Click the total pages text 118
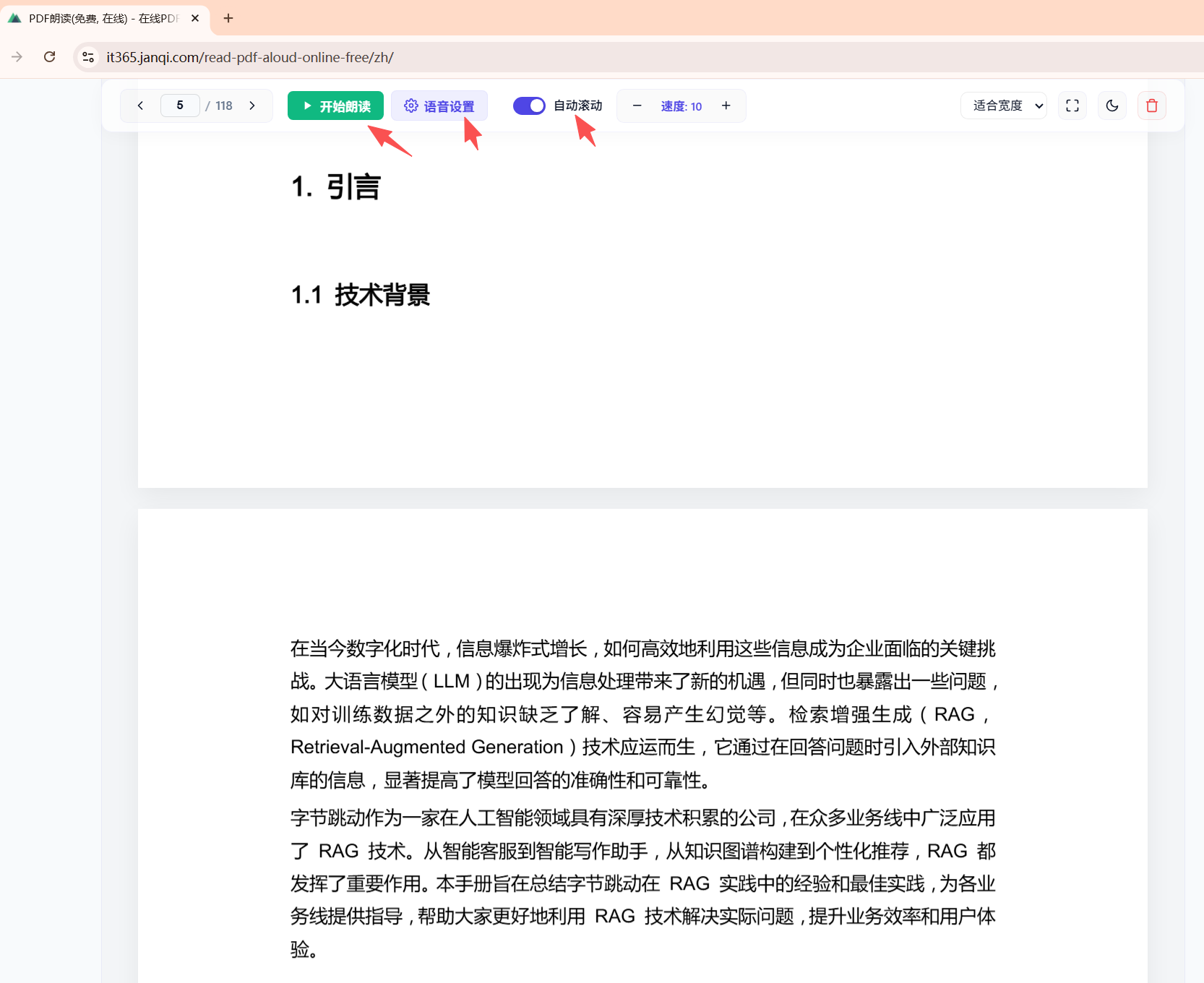1204x983 pixels. click(224, 106)
